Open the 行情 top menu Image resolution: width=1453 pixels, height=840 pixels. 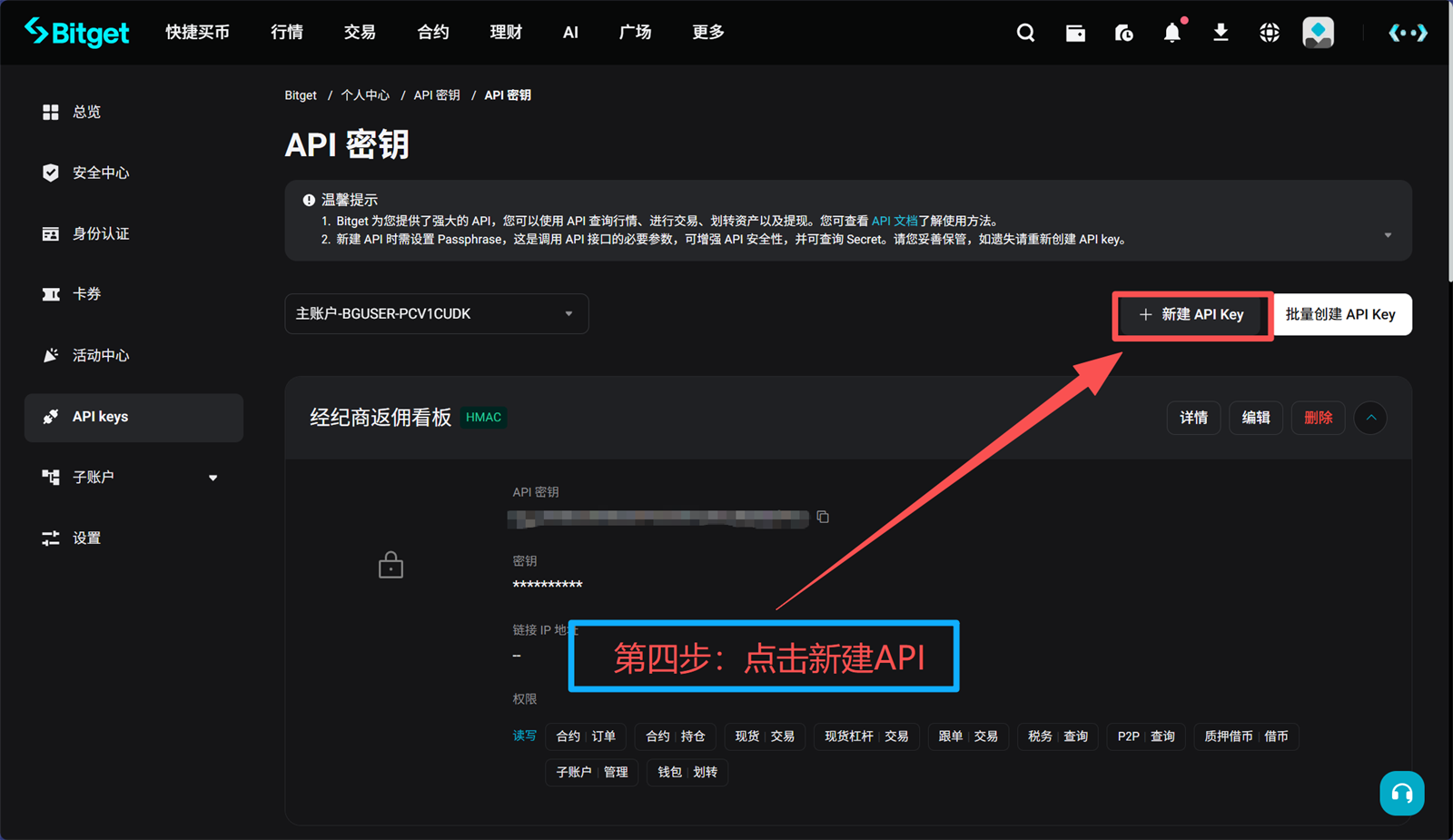click(x=287, y=32)
